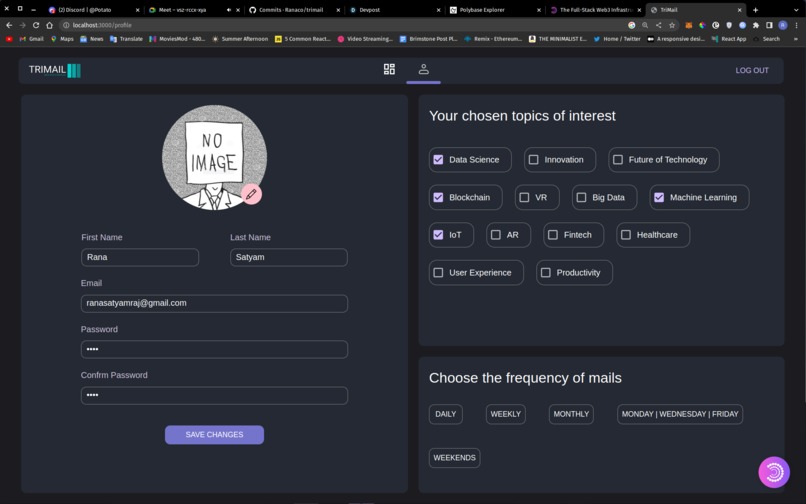Click LOG OUT in the navbar
Viewport: 806px width, 504px height.
point(752,70)
